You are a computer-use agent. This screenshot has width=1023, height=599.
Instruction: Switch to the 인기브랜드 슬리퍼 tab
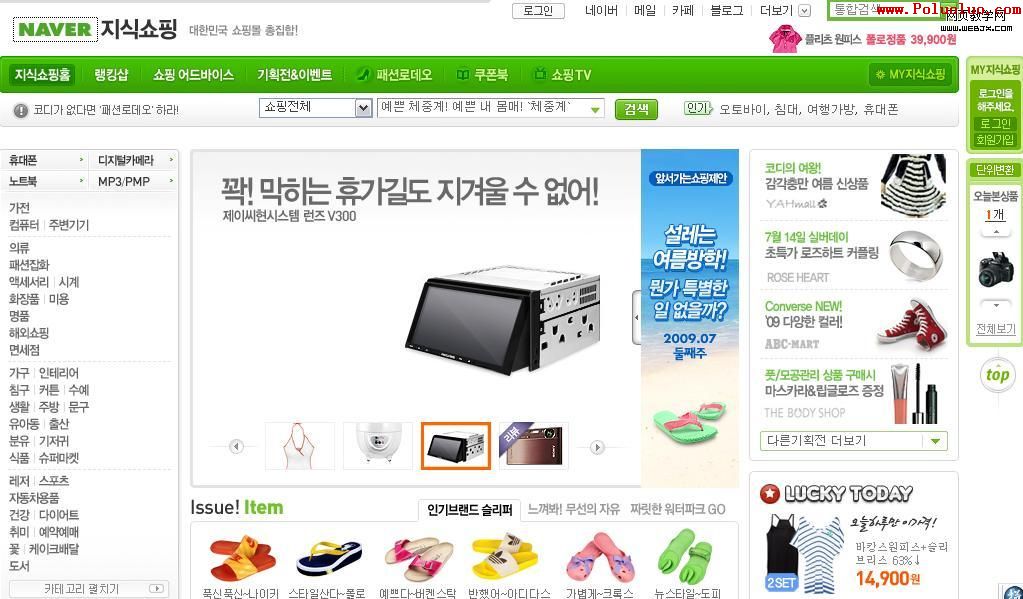(x=470, y=510)
